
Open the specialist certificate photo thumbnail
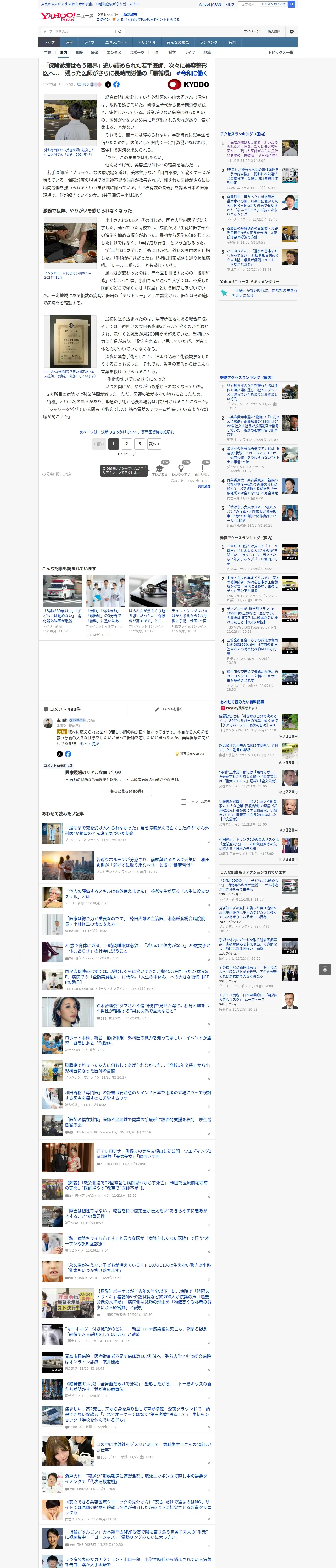[x=70, y=342]
